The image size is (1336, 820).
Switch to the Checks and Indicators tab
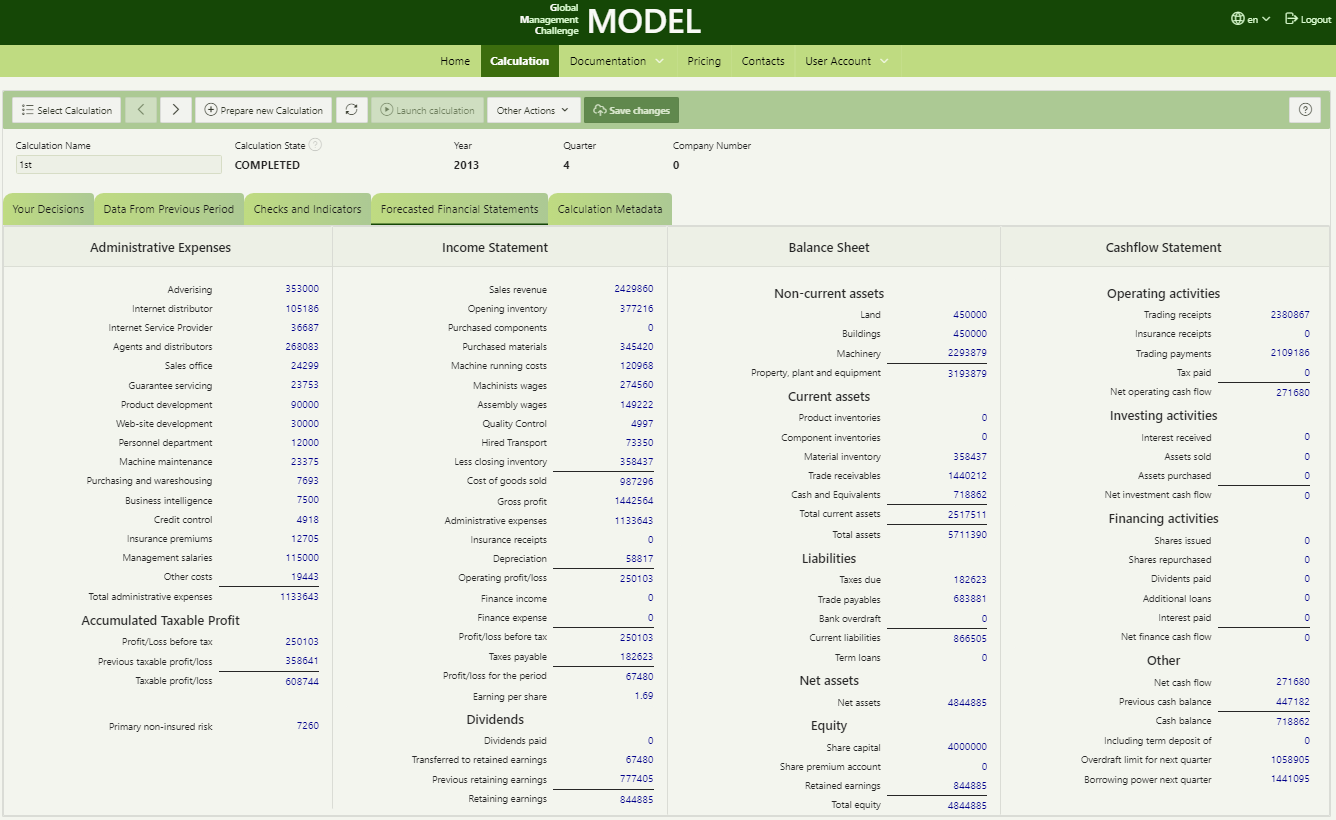(307, 208)
